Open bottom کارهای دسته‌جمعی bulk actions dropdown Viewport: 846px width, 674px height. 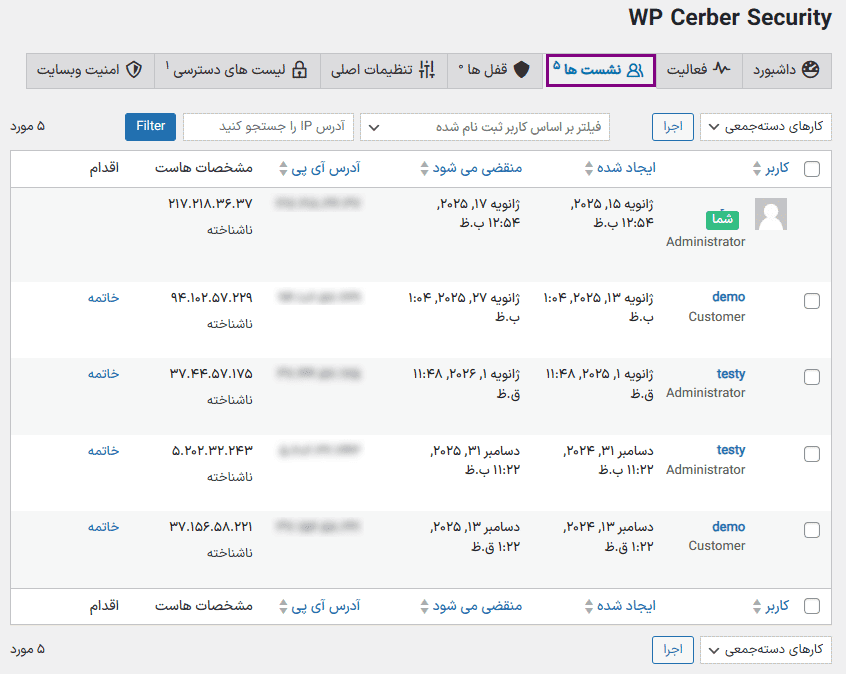coord(766,650)
